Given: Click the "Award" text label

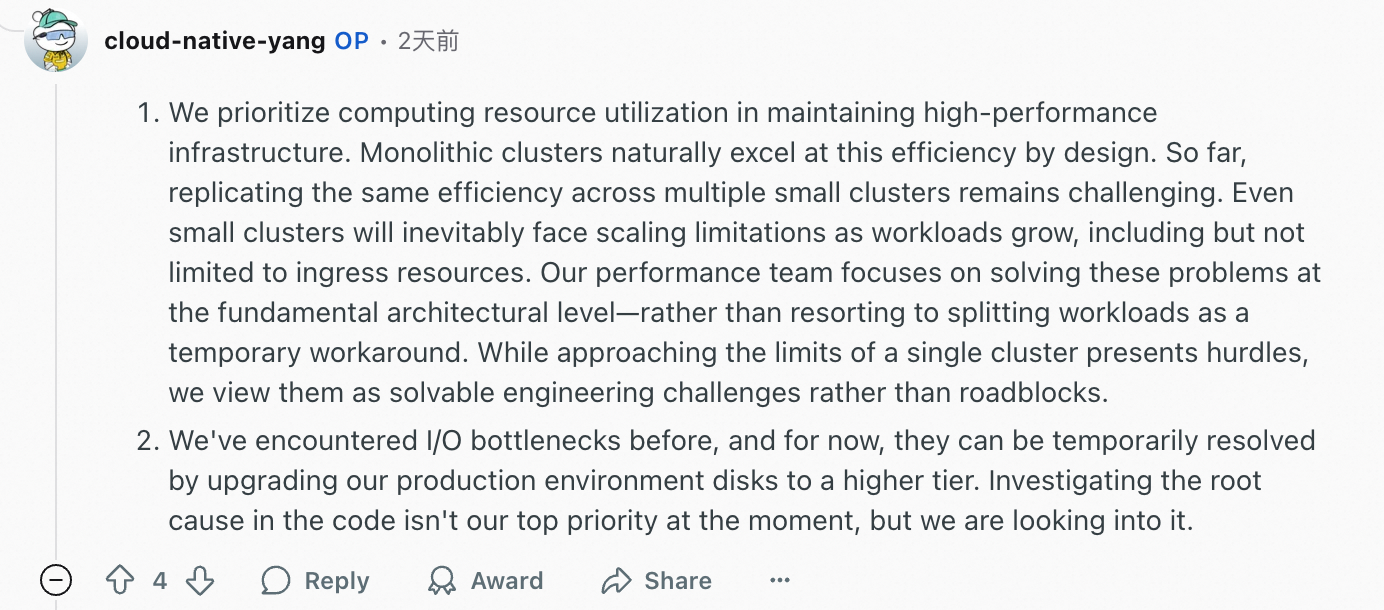Looking at the screenshot, I should tap(507, 581).
